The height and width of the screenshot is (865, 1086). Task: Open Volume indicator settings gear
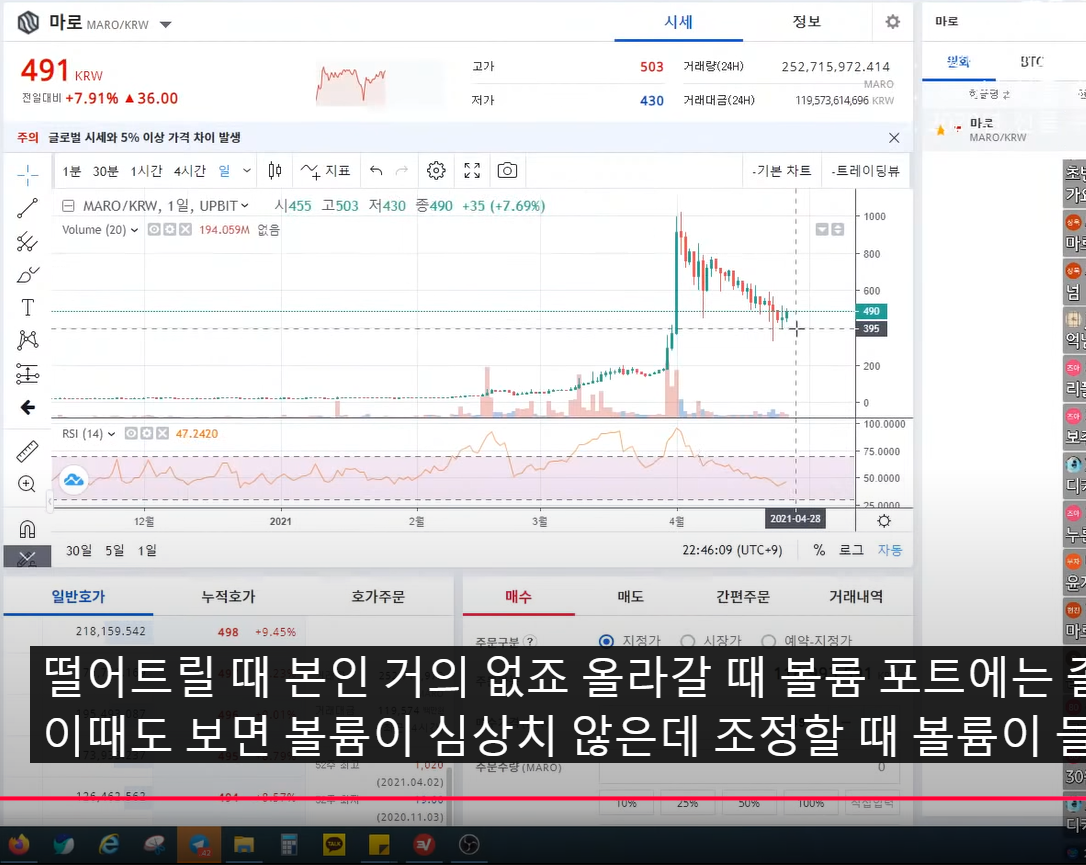(x=170, y=229)
